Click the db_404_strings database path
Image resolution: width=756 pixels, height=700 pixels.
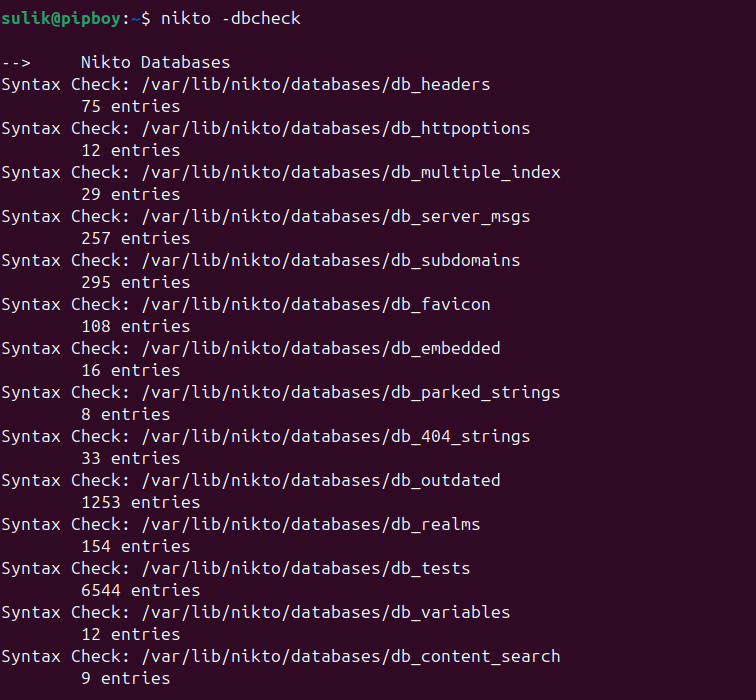(x=336, y=436)
